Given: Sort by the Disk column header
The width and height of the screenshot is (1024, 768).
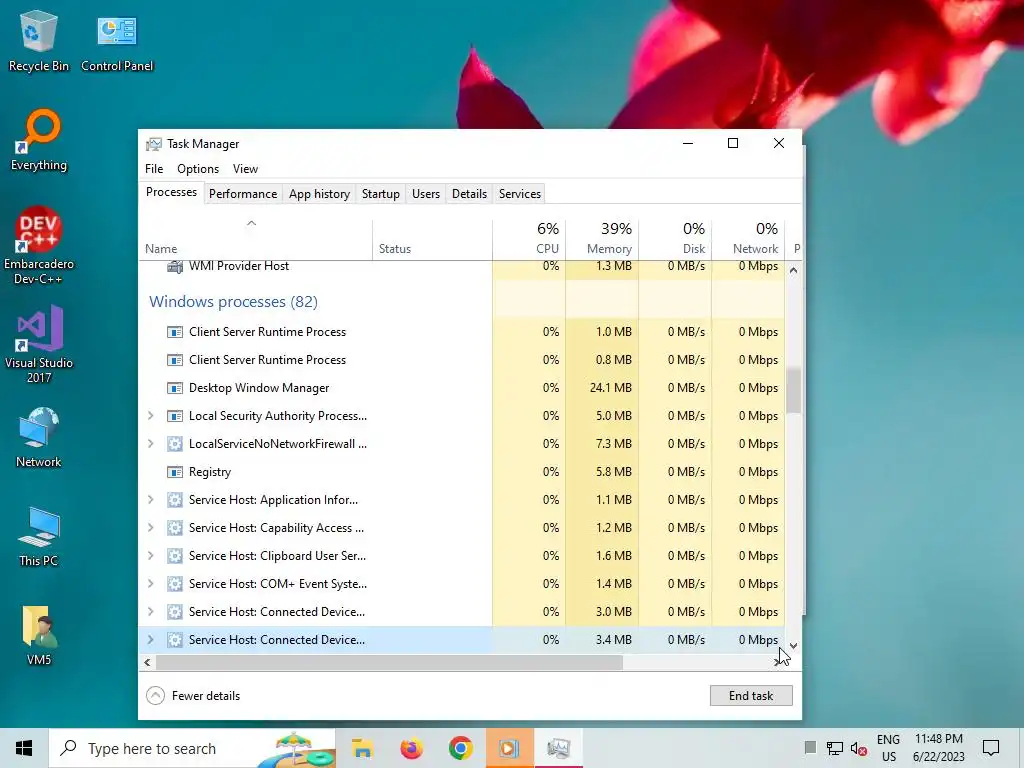Looking at the screenshot, I should [x=675, y=239].
